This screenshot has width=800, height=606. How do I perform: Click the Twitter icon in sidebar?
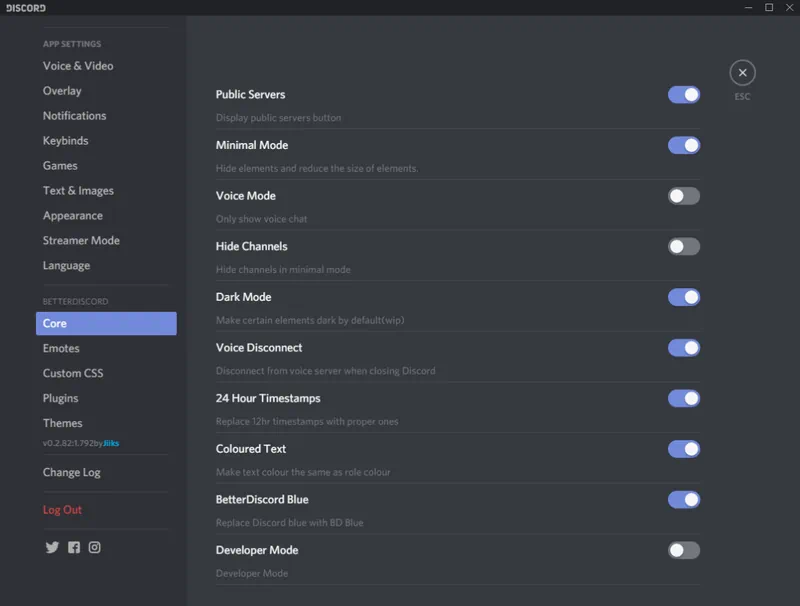click(52, 548)
